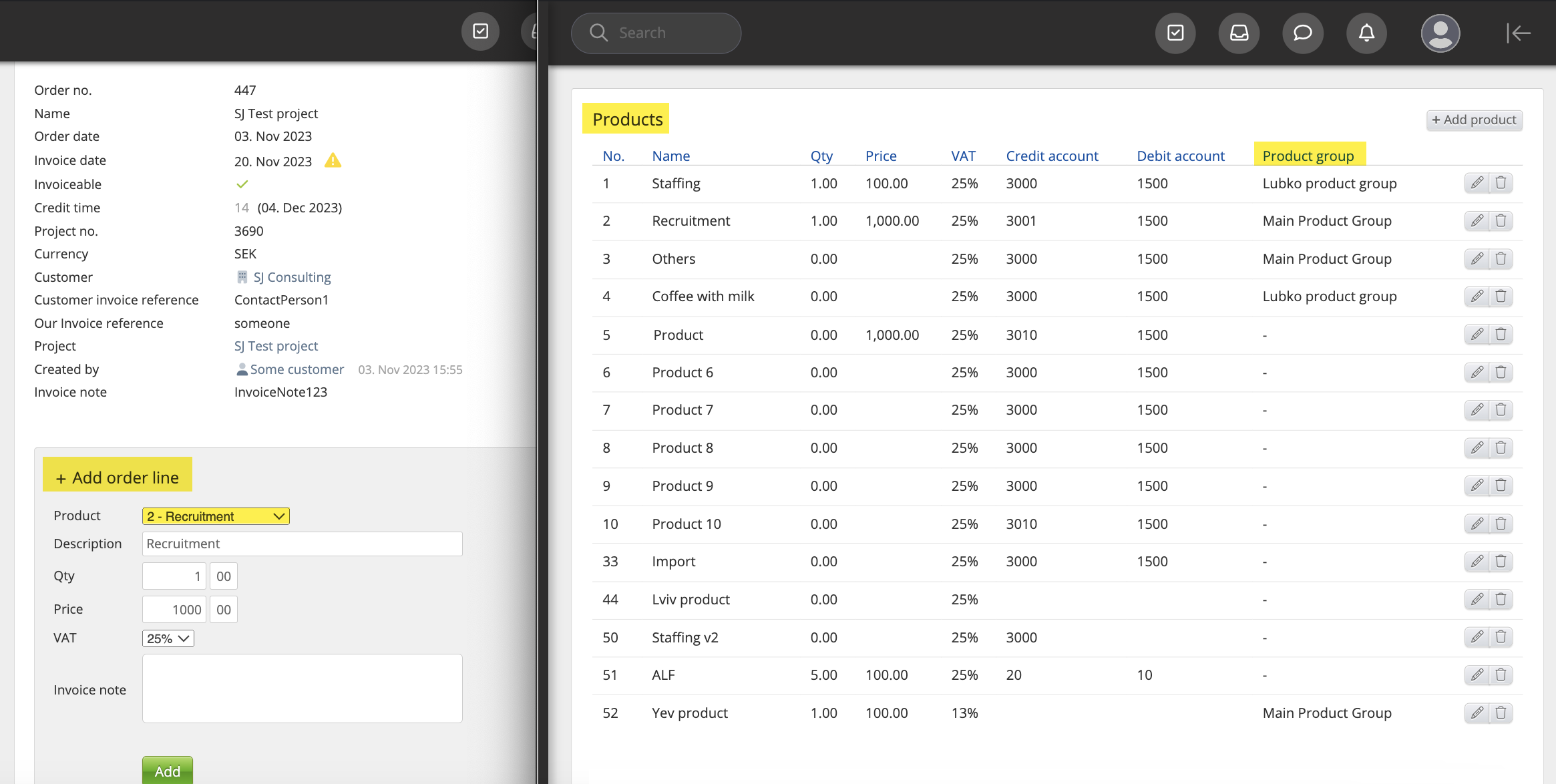Screen dimensions: 1556x784
Task: Delete the Recruitment product row
Action: (1501, 221)
